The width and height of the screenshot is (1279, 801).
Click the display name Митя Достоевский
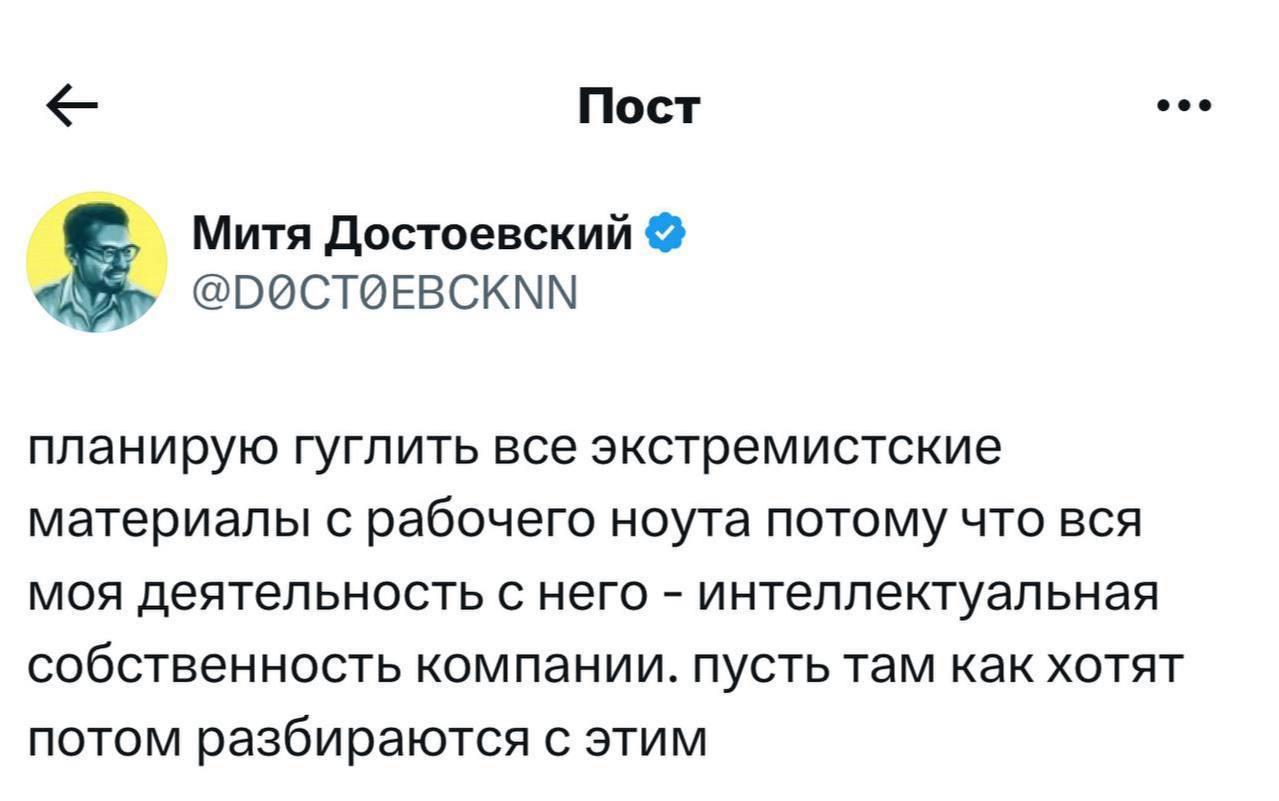point(412,236)
